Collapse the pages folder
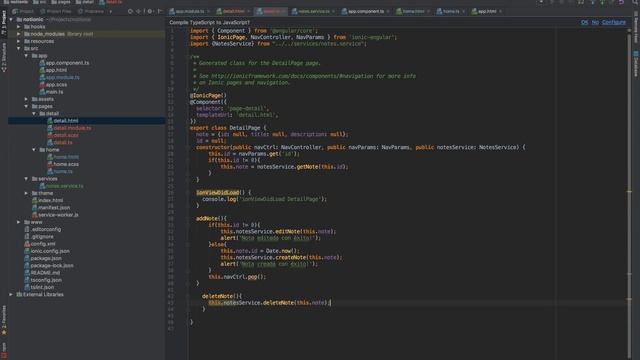640x360 pixels. [x=27, y=107]
